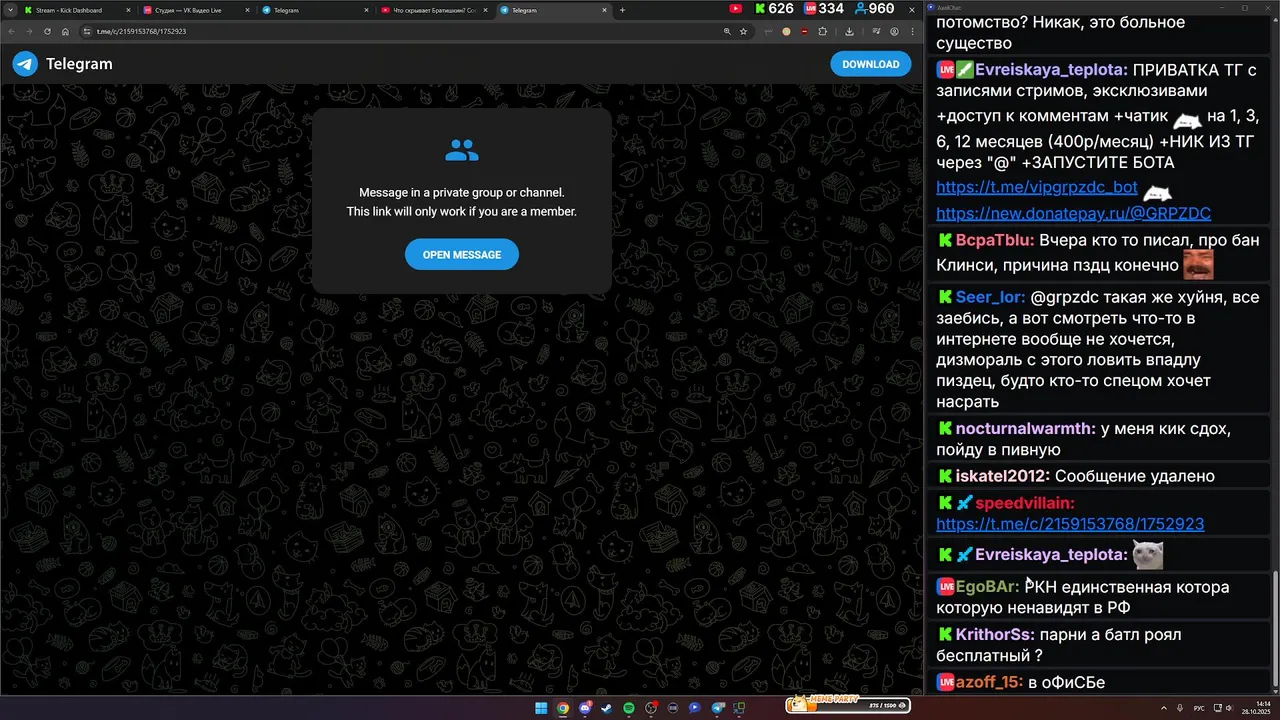1280x720 pixels.
Task: Go back in browser history
Action: point(12,31)
